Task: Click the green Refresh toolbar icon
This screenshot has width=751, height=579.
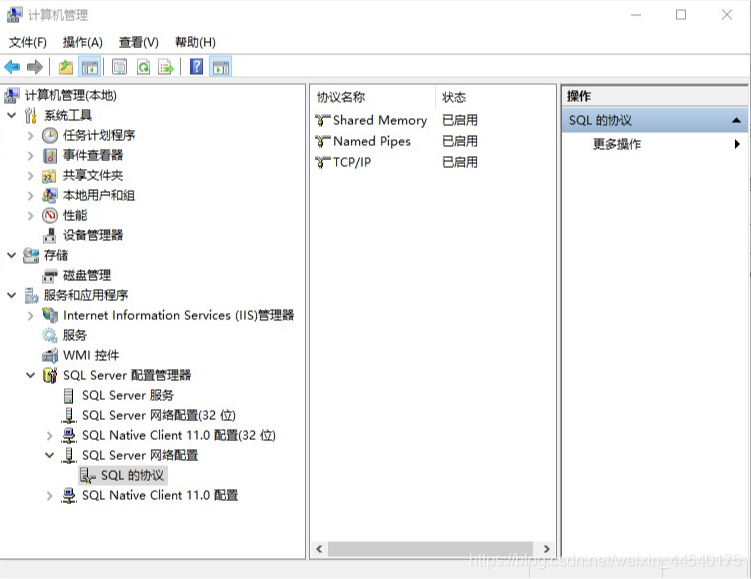Action: pos(143,67)
